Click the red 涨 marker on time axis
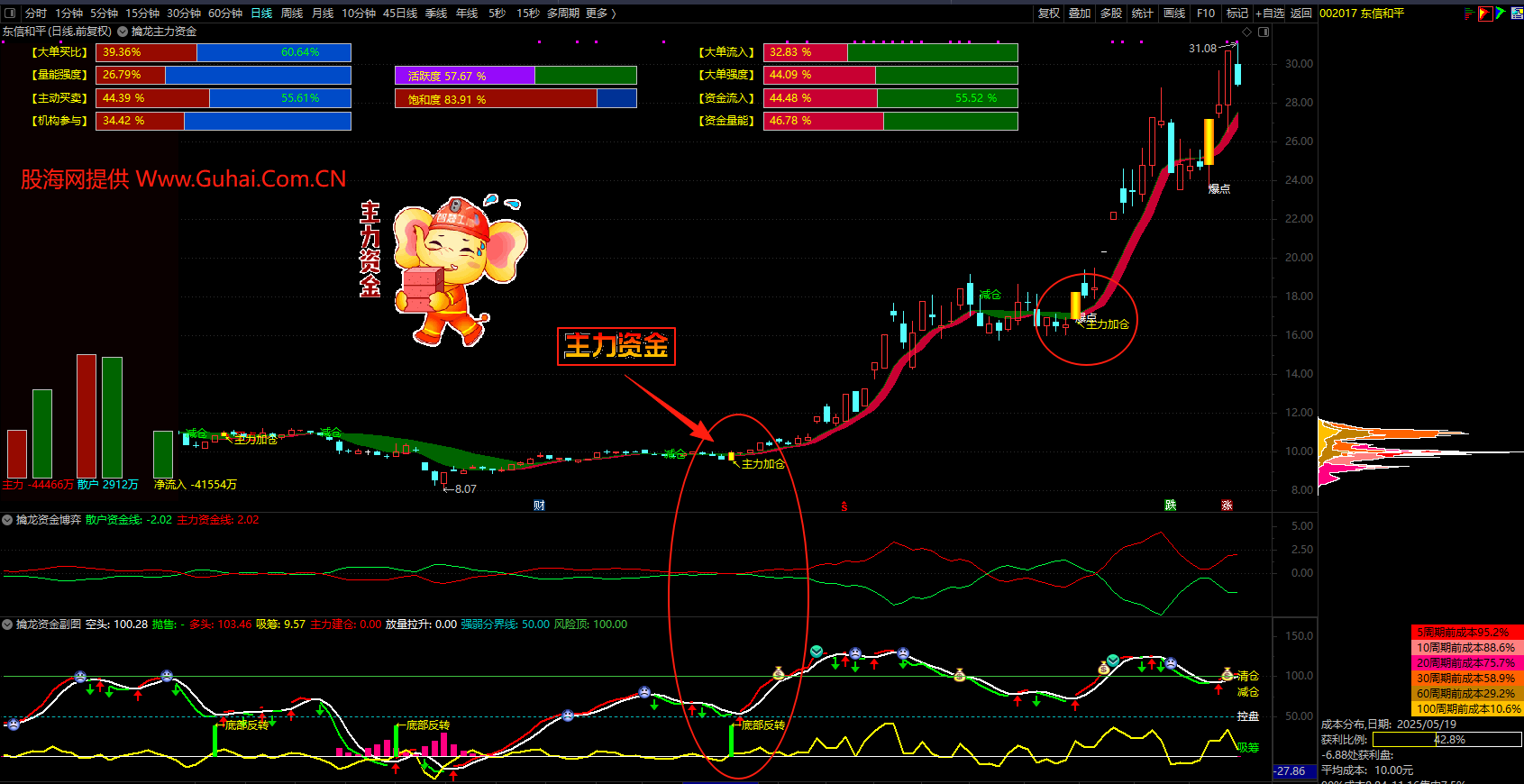Viewport: 1524px width, 784px height. [x=1227, y=506]
